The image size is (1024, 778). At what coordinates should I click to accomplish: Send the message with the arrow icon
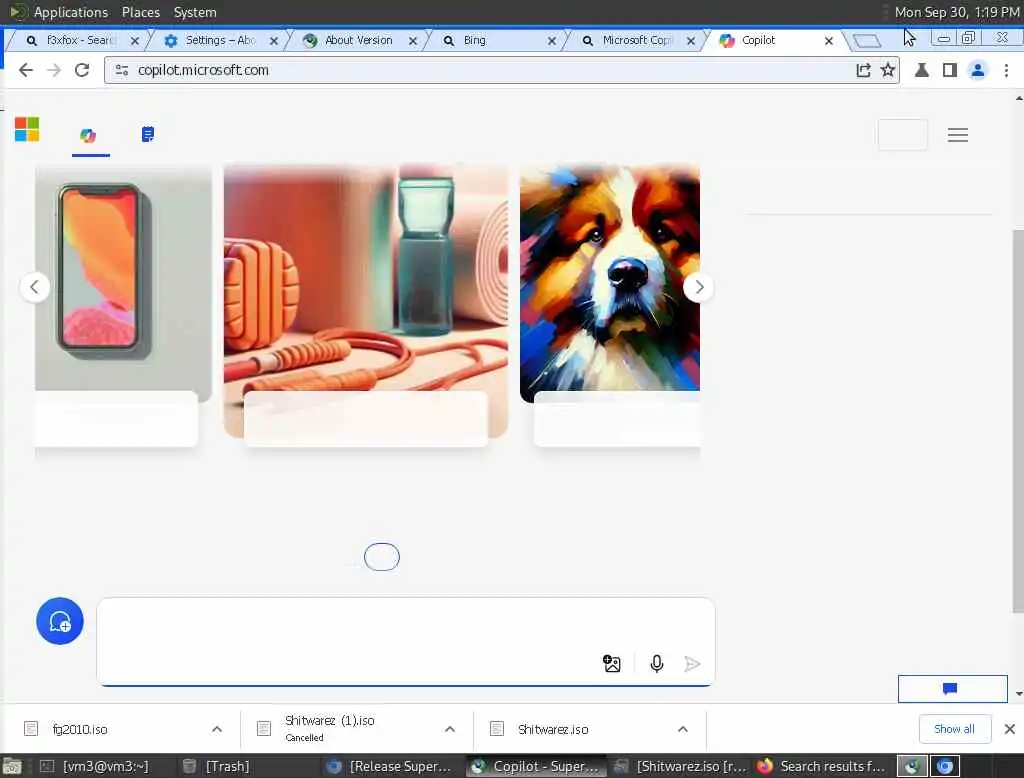coord(692,664)
